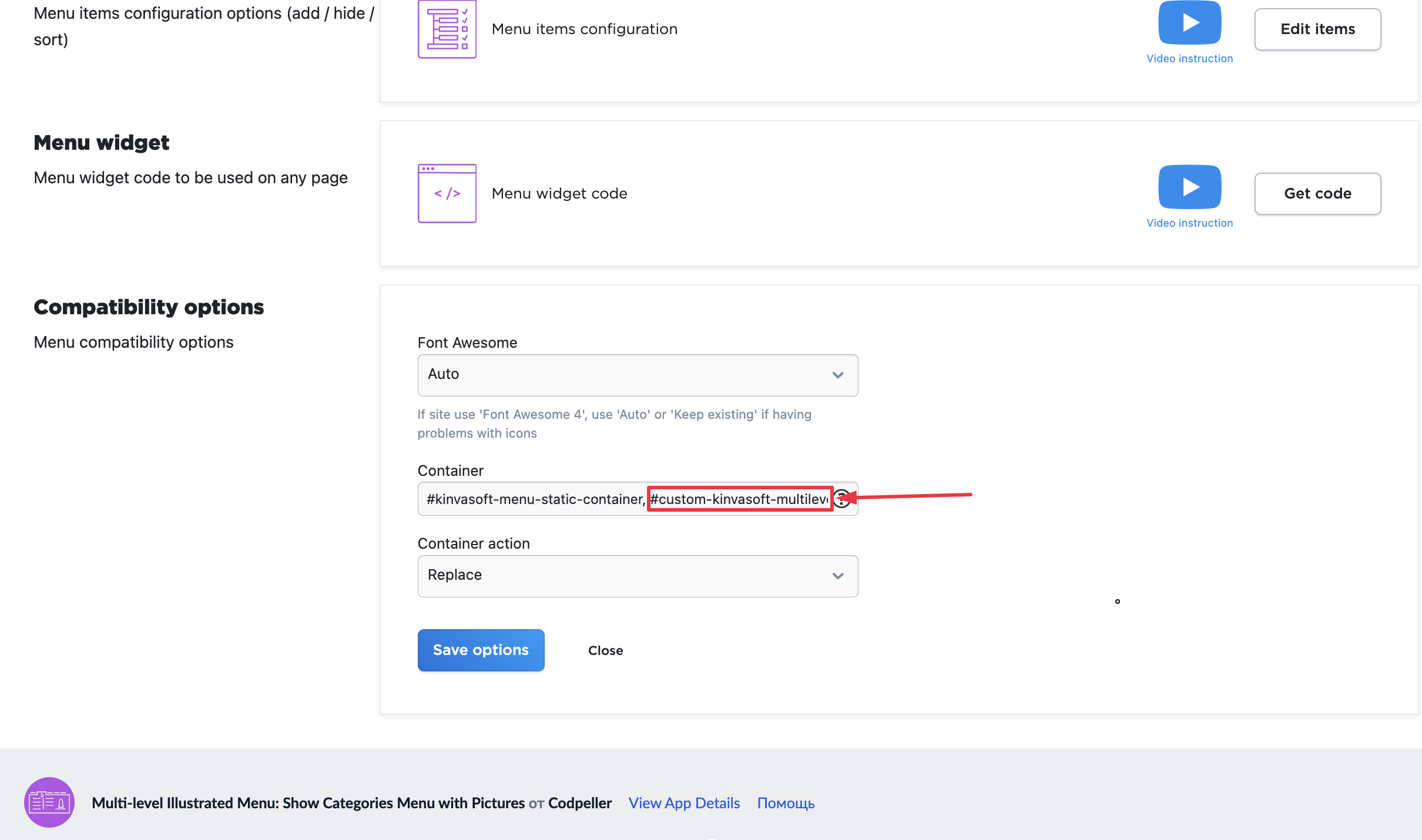This screenshot has width=1422, height=840.
Task: Click the Save options button
Action: [x=481, y=650]
